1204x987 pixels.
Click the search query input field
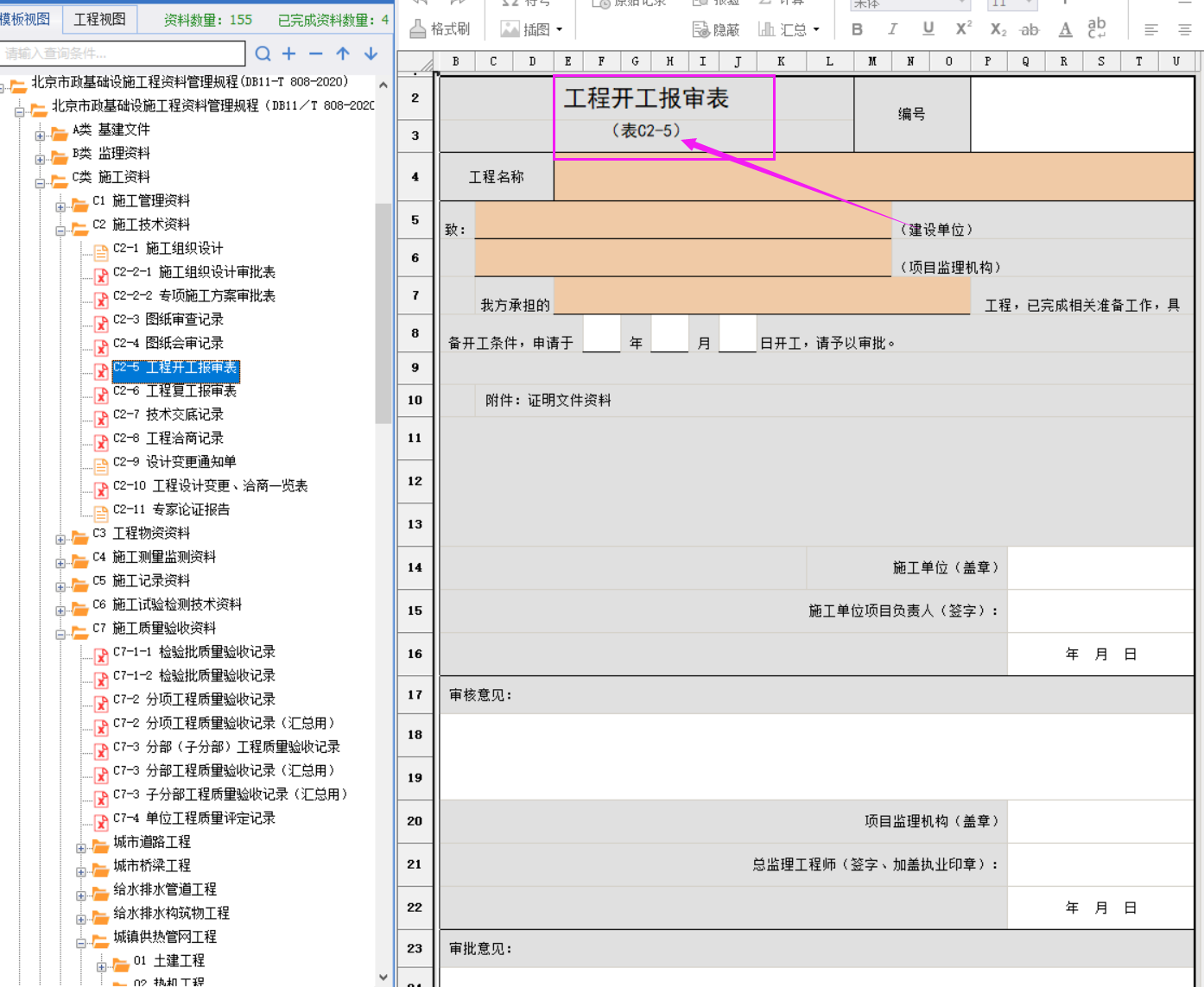click(123, 54)
